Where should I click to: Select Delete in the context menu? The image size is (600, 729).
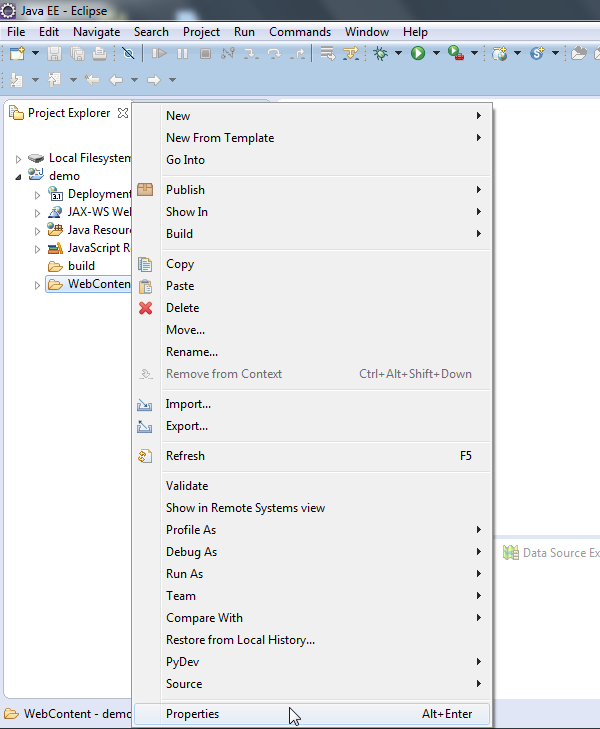311,308
